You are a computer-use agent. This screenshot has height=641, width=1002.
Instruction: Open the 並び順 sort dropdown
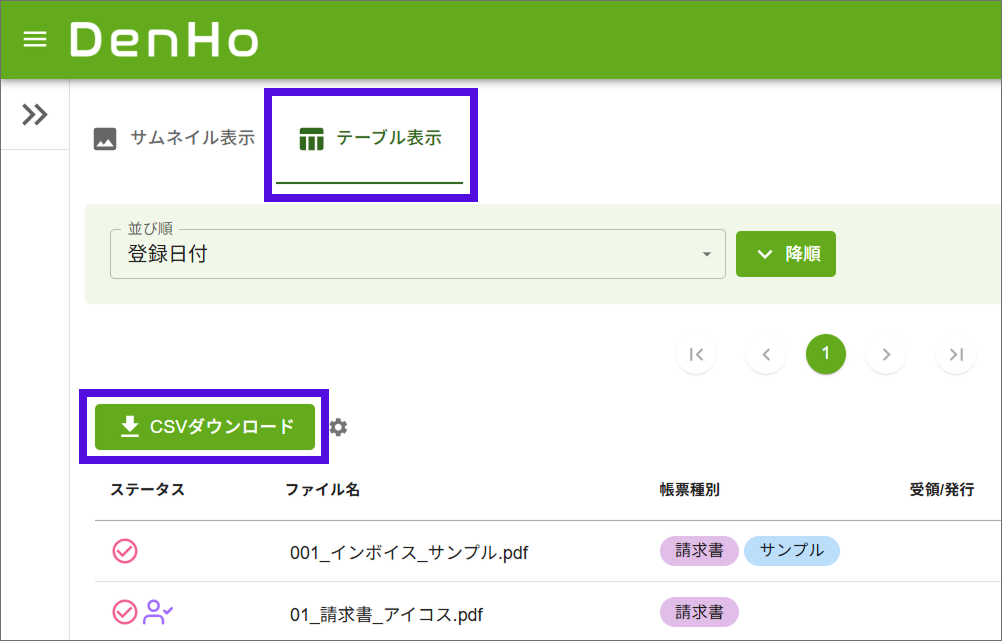pos(417,254)
